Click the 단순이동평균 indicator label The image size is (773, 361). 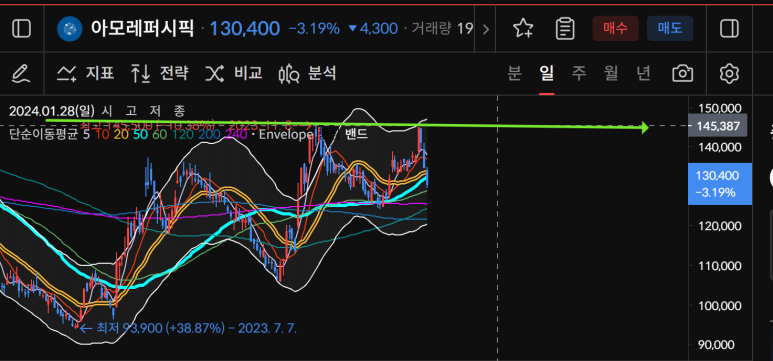pyautogui.click(x=43, y=134)
